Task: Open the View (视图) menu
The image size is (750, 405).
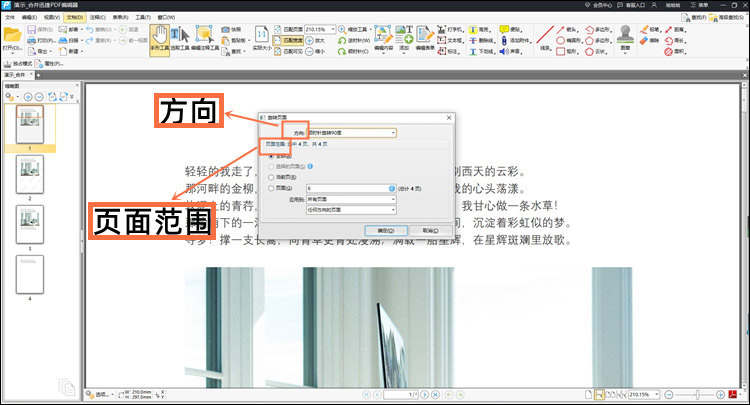Action: coord(52,17)
